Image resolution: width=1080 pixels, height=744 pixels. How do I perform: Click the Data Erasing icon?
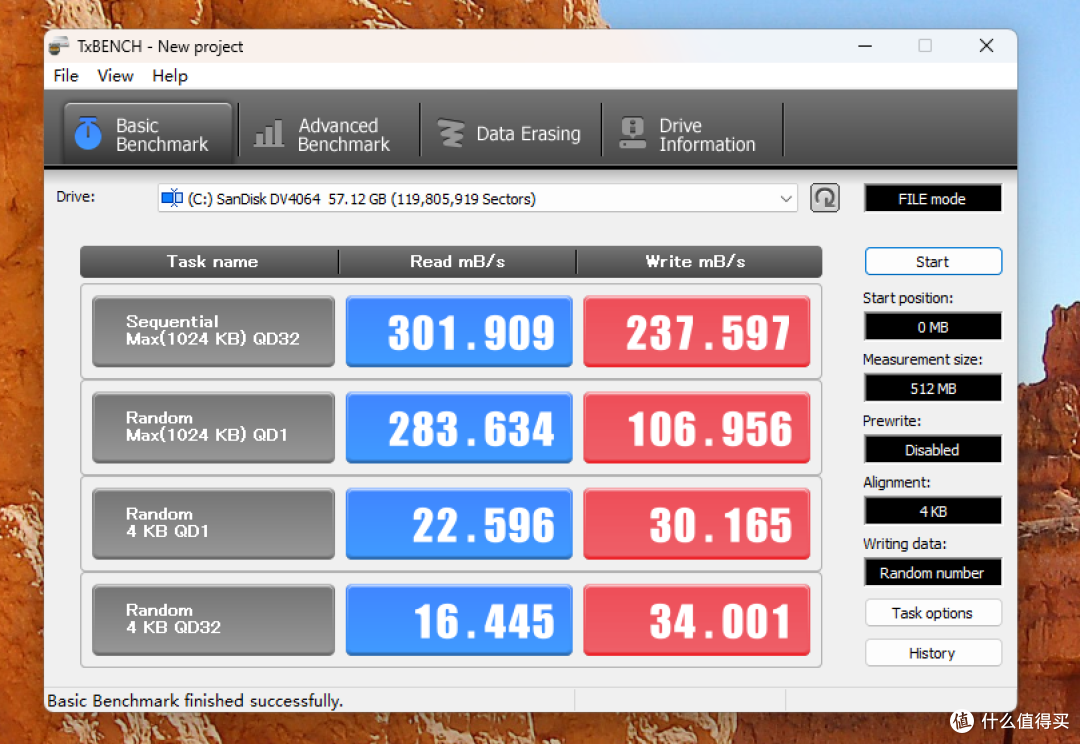[451, 133]
